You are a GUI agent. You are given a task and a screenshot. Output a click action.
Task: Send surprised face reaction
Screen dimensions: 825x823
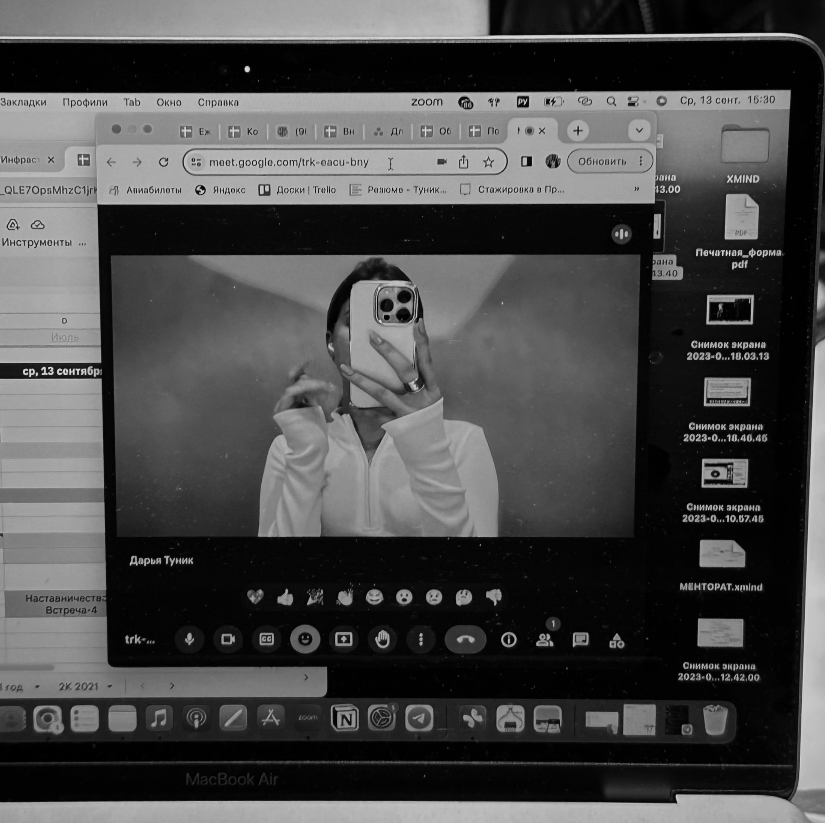pos(404,597)
